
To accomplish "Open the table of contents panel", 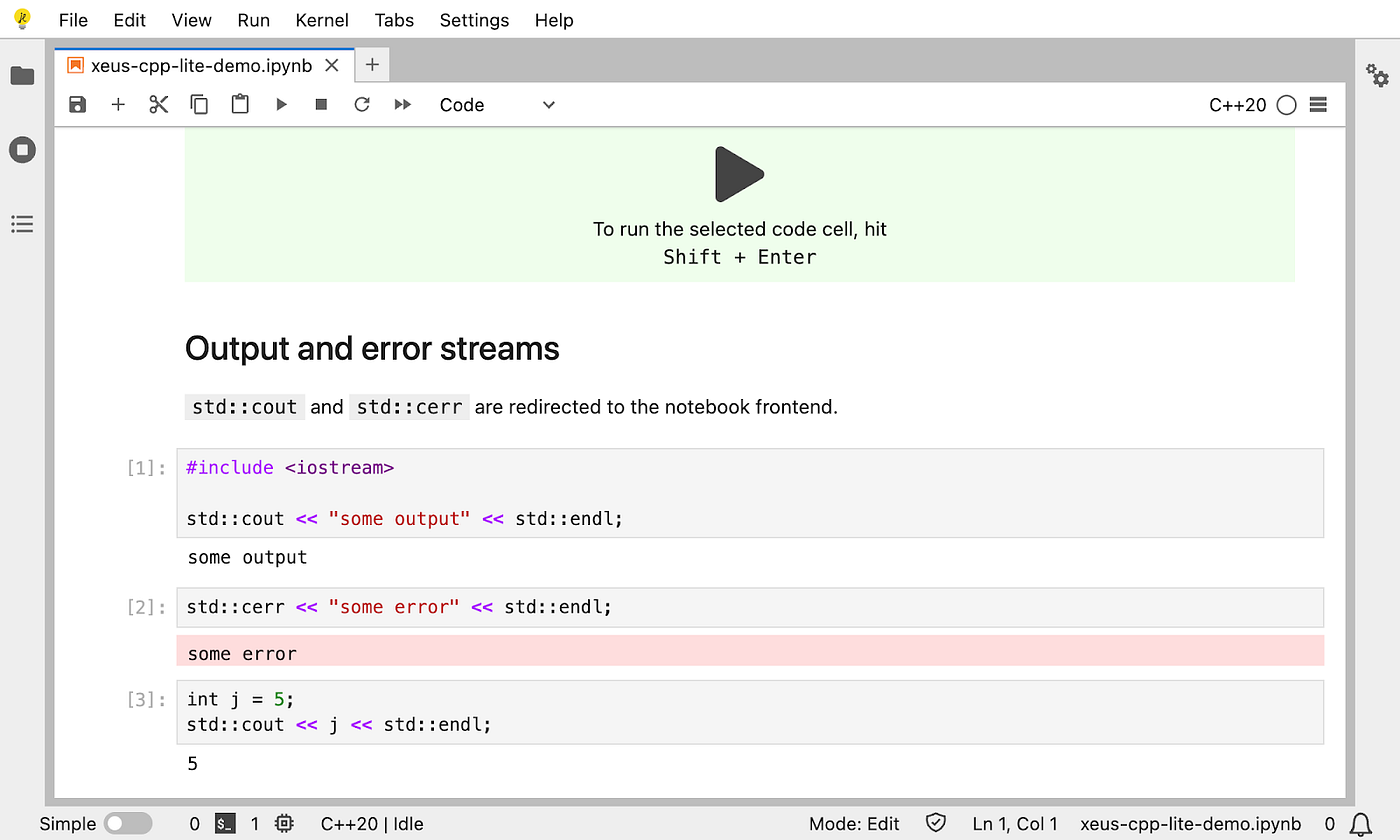I will (x=22, y=224).
